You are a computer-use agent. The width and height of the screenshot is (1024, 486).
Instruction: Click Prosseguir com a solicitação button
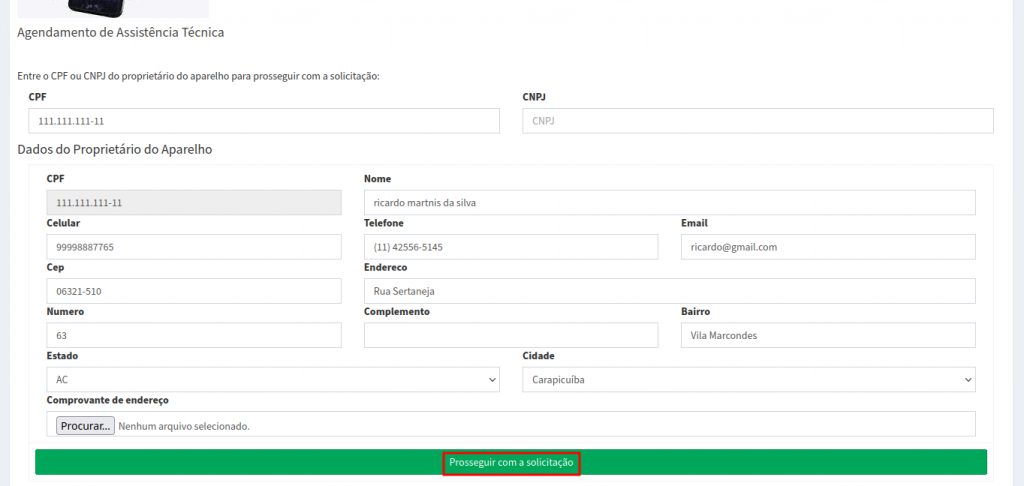point(511,463)
